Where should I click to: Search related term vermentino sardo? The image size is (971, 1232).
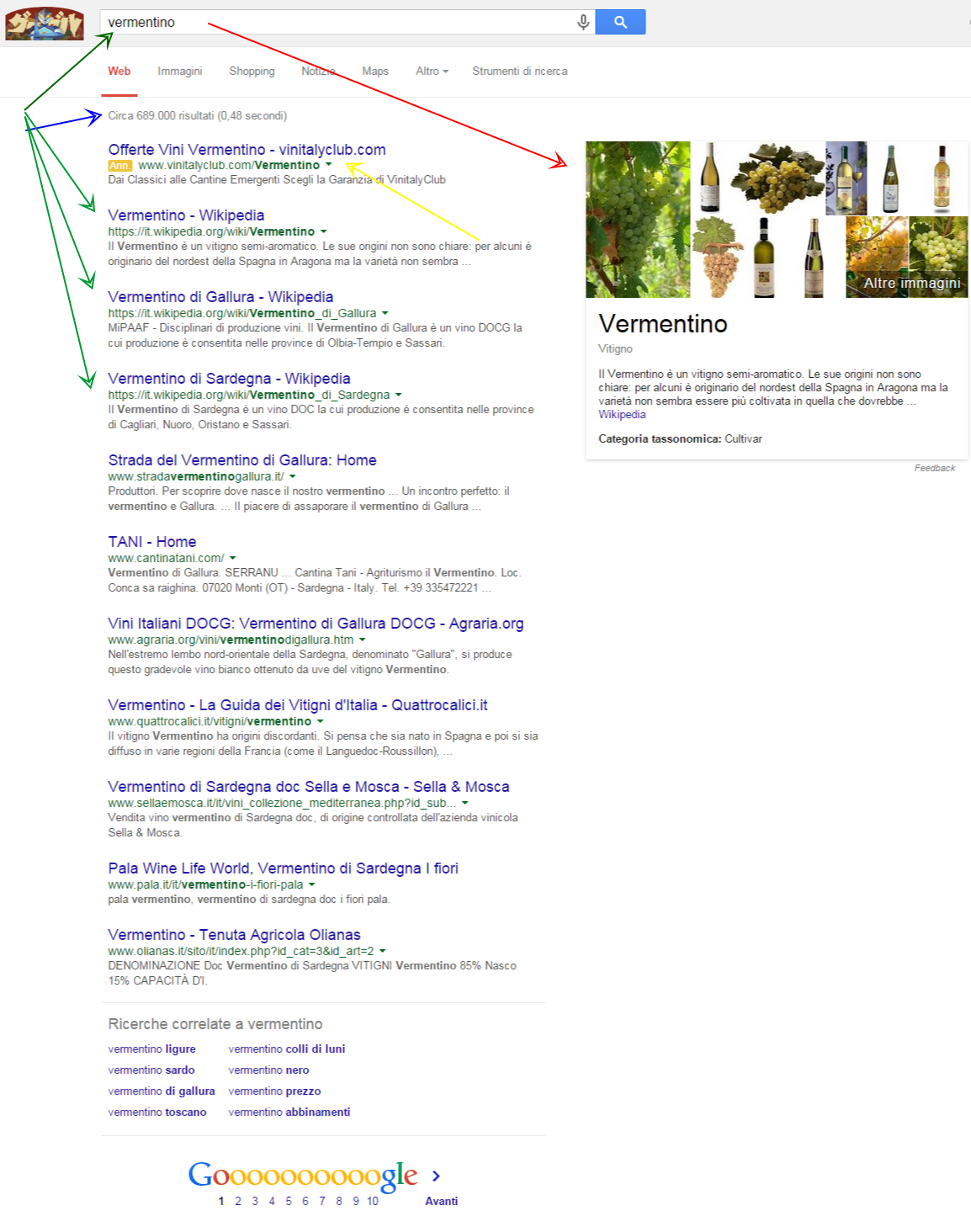tap(151, 1070)
